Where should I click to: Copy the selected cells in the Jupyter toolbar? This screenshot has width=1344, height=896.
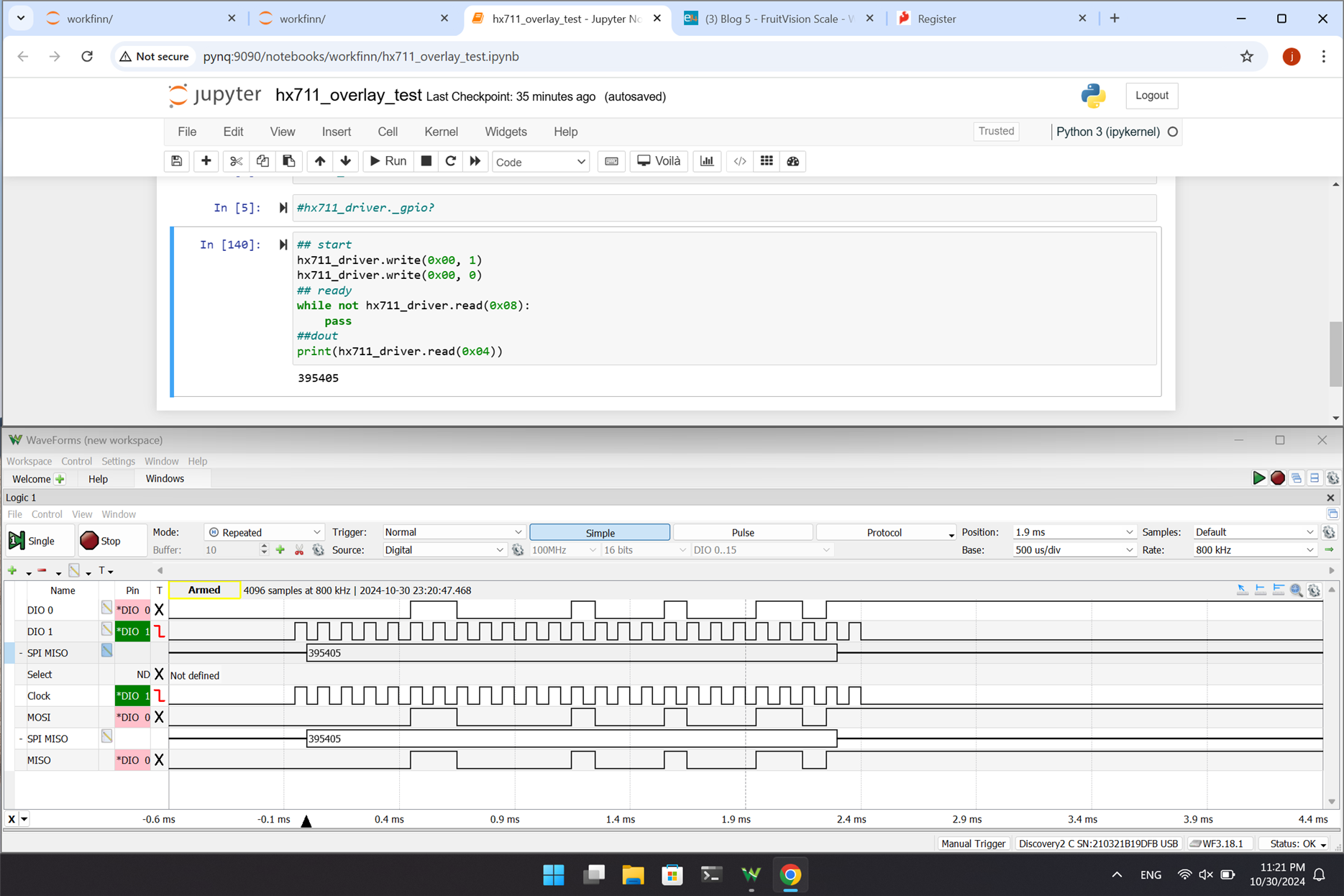pos(262,161)
